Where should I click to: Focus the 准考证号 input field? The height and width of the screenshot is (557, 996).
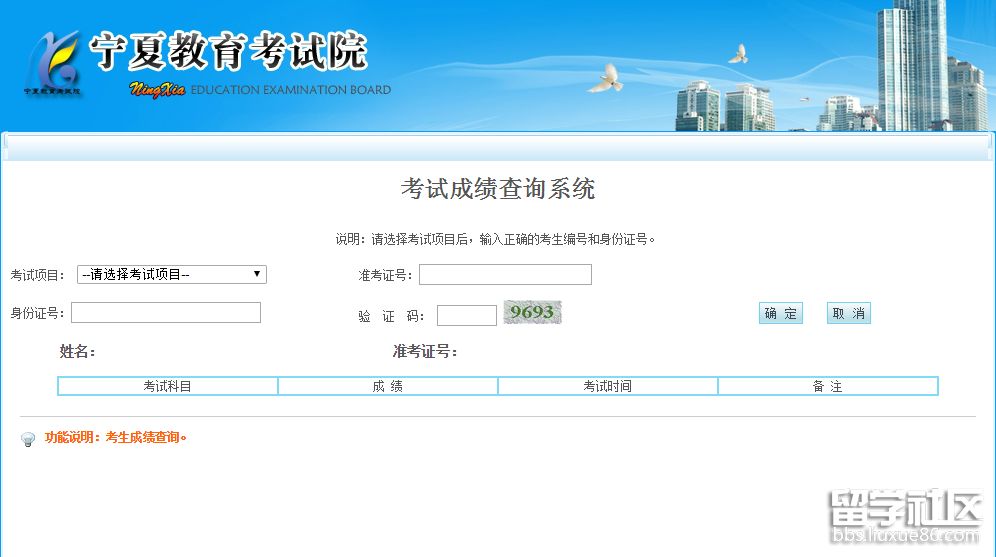coord(505,274)
